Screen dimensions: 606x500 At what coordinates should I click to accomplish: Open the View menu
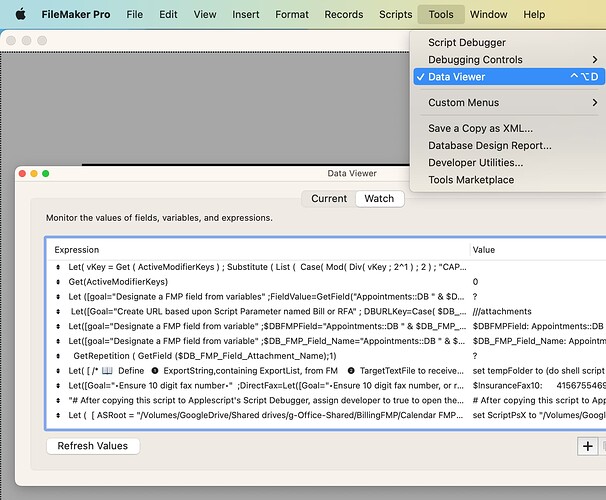(x=205, y=15)
